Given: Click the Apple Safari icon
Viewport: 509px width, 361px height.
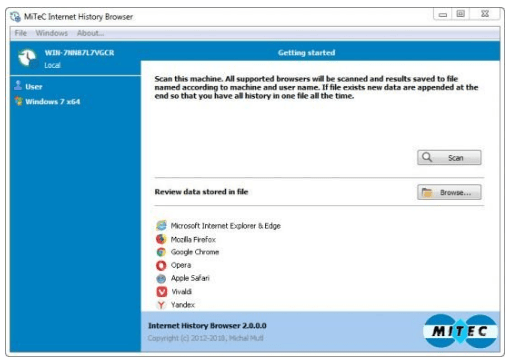Looking at the screenshot, I should pyautogui.click(x=161, y=278).
